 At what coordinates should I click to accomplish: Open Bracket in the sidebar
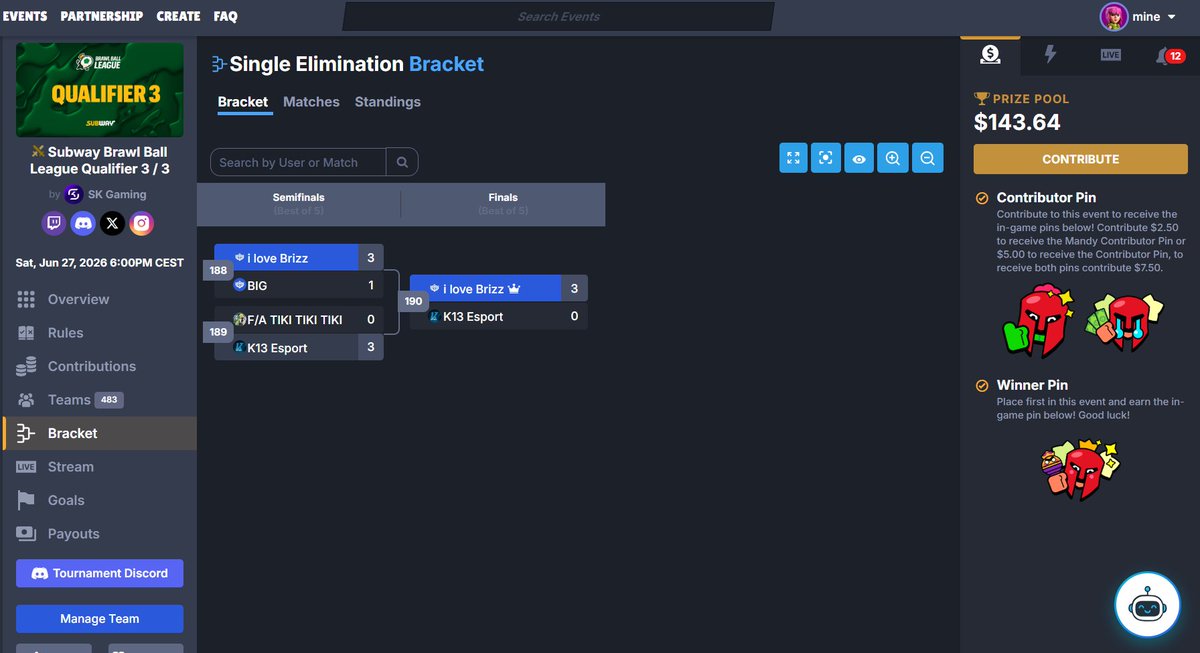point(100,433)
